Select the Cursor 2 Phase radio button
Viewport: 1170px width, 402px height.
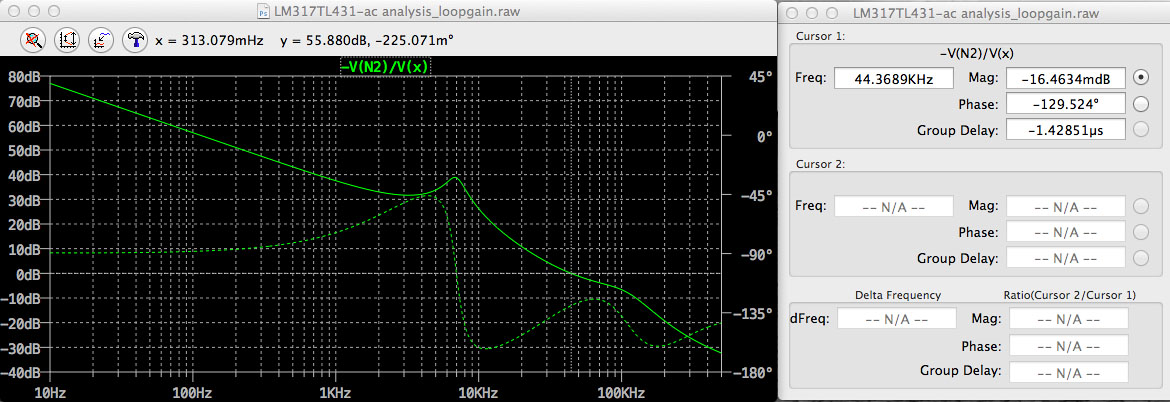(1140, 232)
